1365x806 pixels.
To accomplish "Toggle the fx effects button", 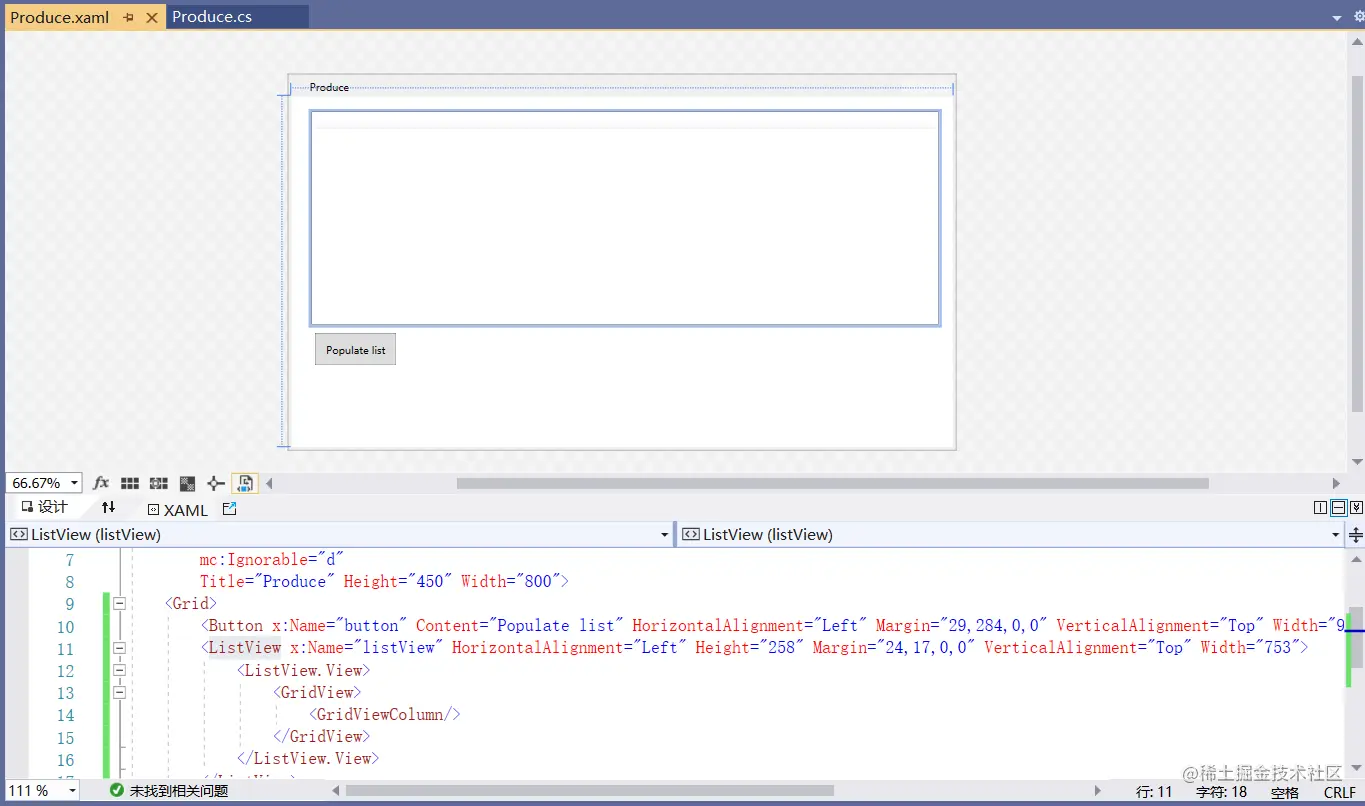I will click(x=101, y=483).
